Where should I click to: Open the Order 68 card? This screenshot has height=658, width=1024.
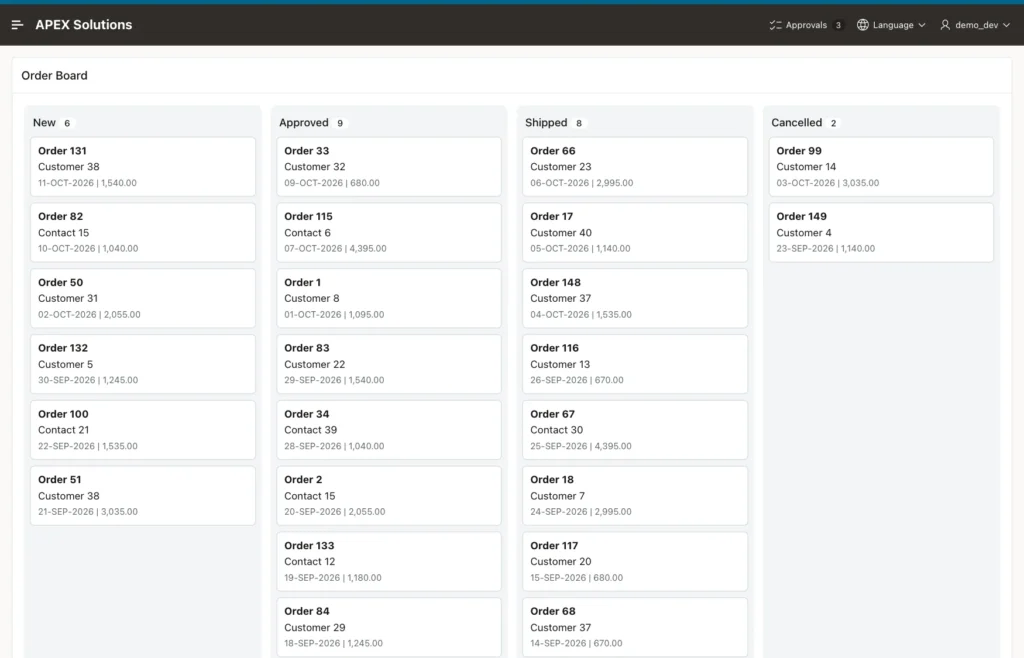635,627
